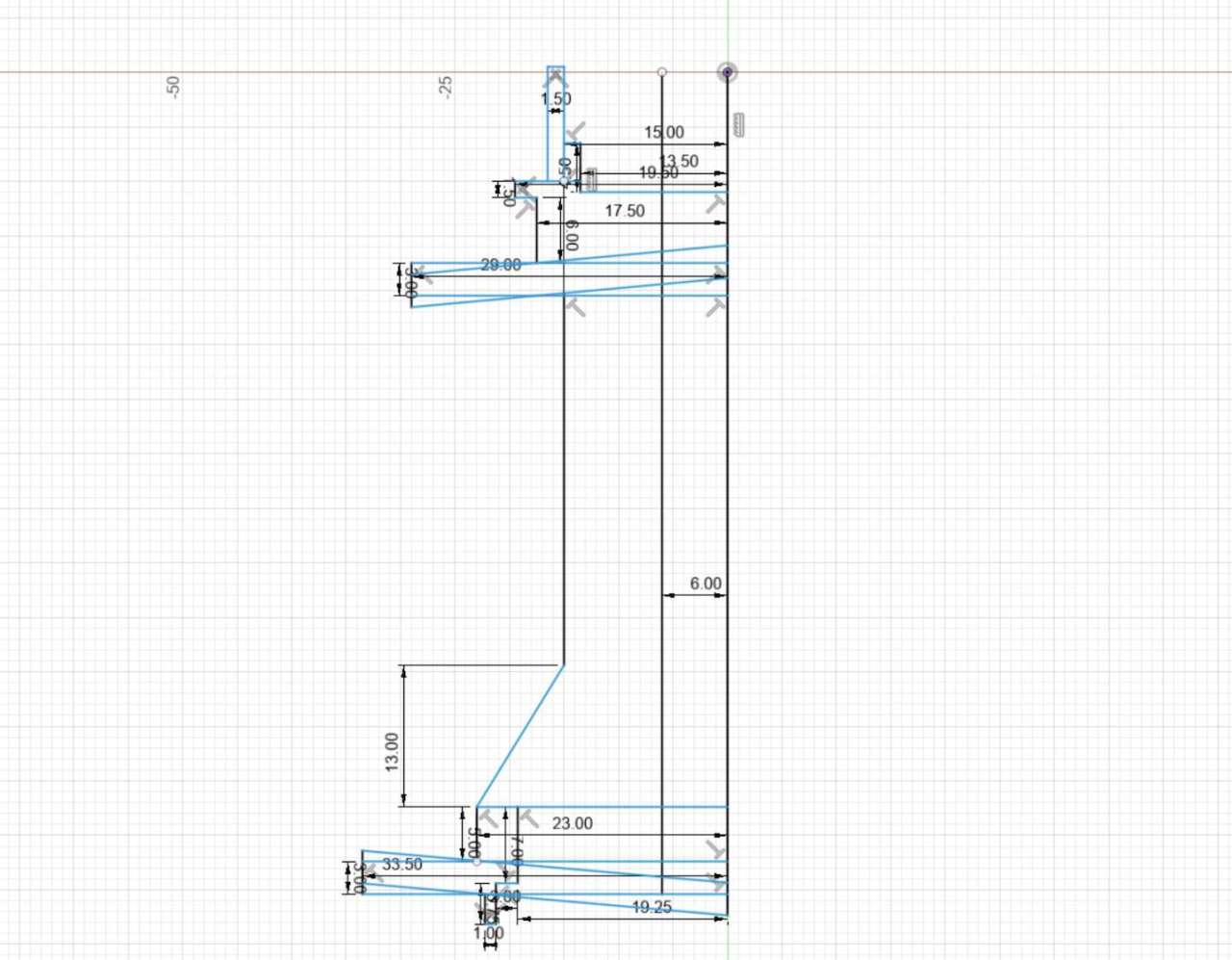1232x960 pixels.
Task: Select the blue diagonal sketch line
Action: point(521,735)
